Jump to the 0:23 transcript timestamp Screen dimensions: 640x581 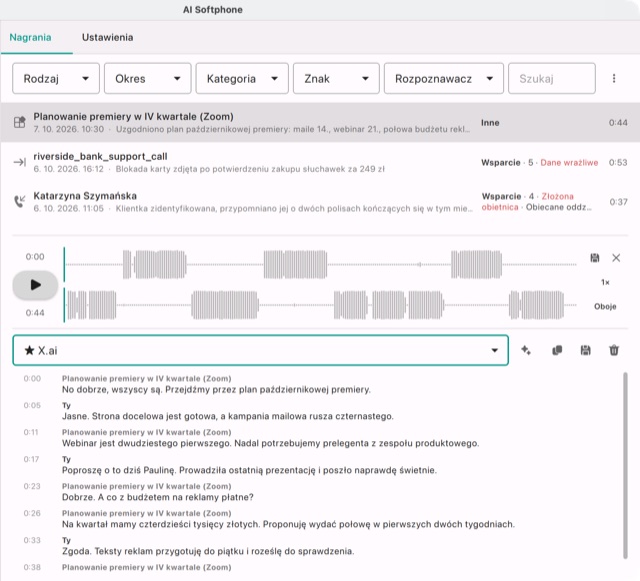pyautogui.click(x=32, y=486)
